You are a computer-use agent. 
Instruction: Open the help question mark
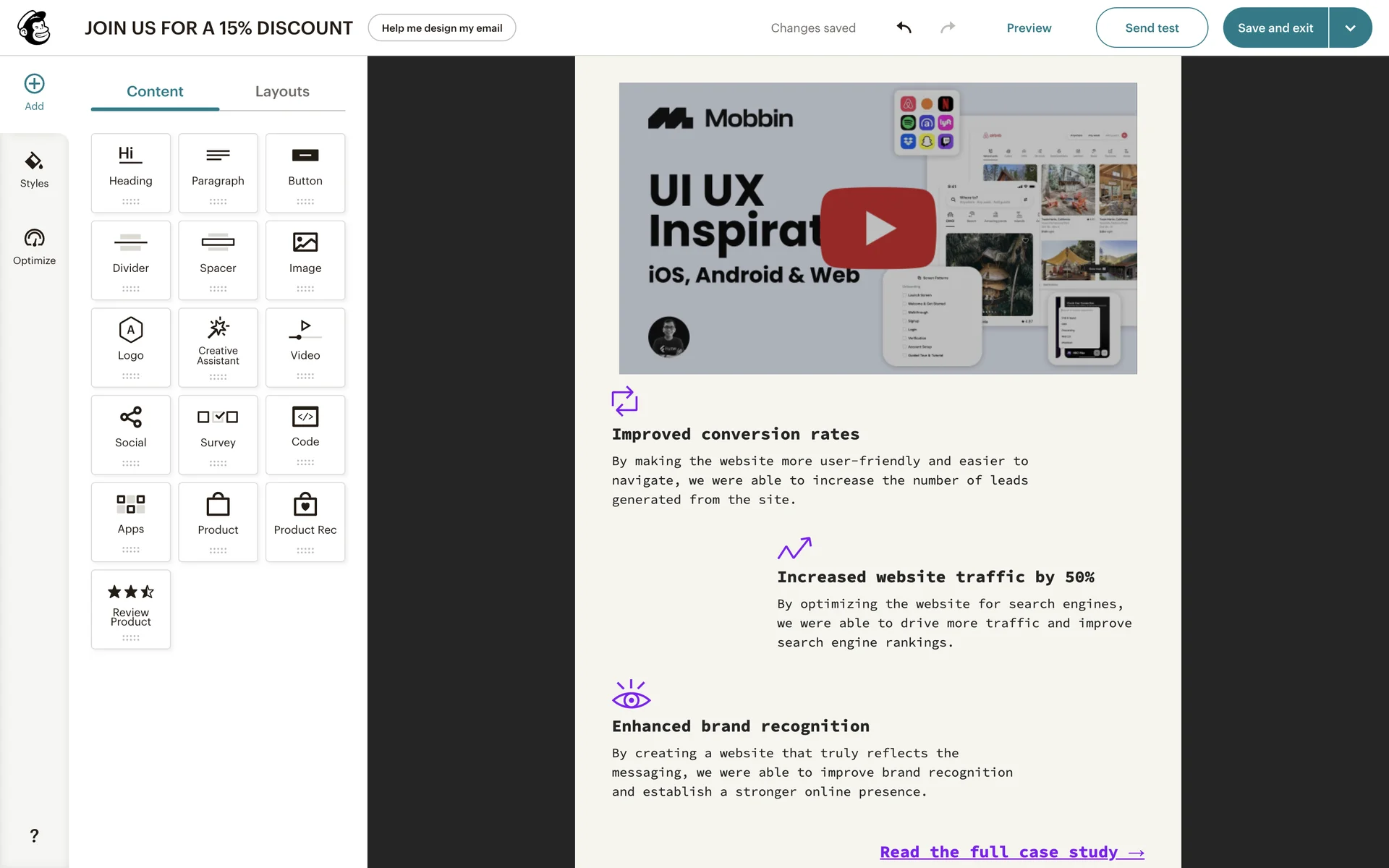pos(34,836)
